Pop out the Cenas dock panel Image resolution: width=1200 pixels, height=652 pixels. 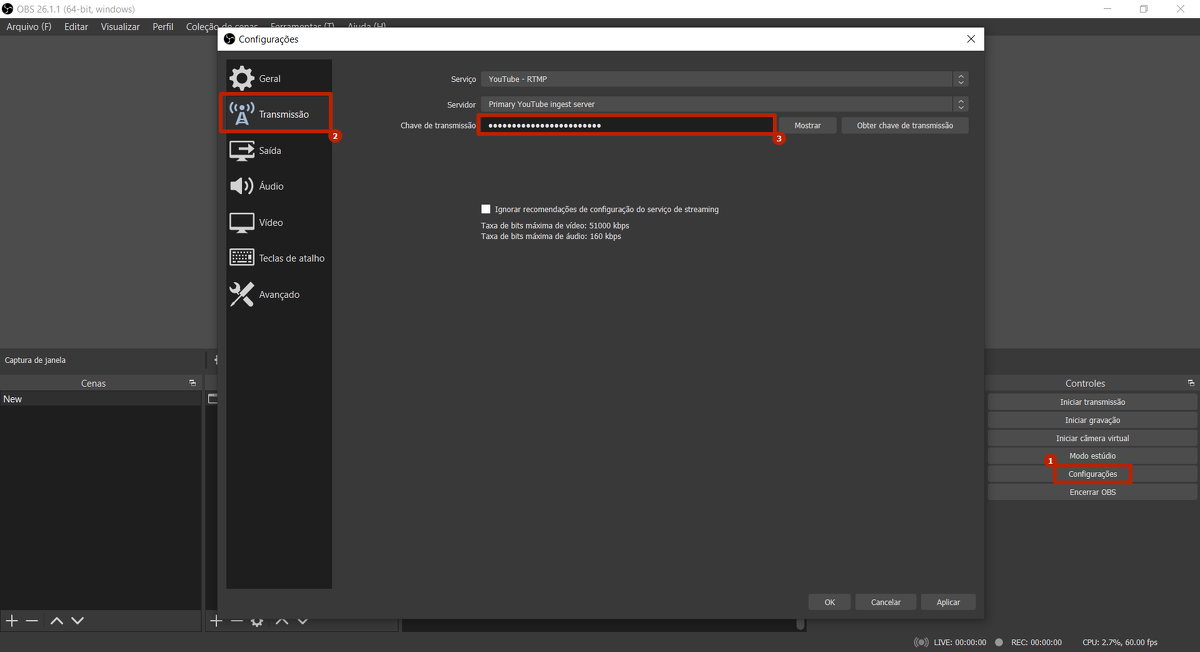pos(192,383)
